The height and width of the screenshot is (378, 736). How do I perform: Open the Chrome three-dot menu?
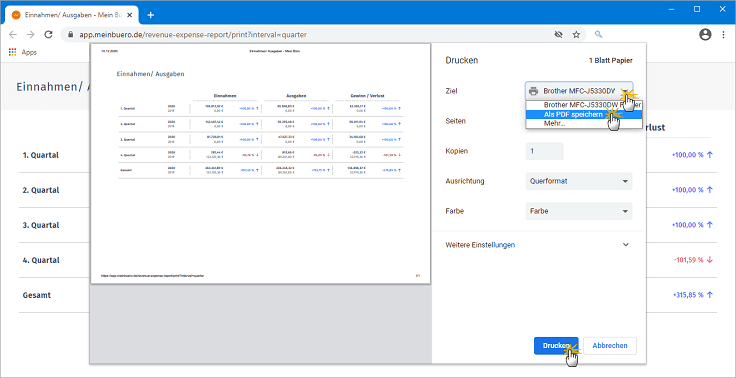click(x=723, y=34)
